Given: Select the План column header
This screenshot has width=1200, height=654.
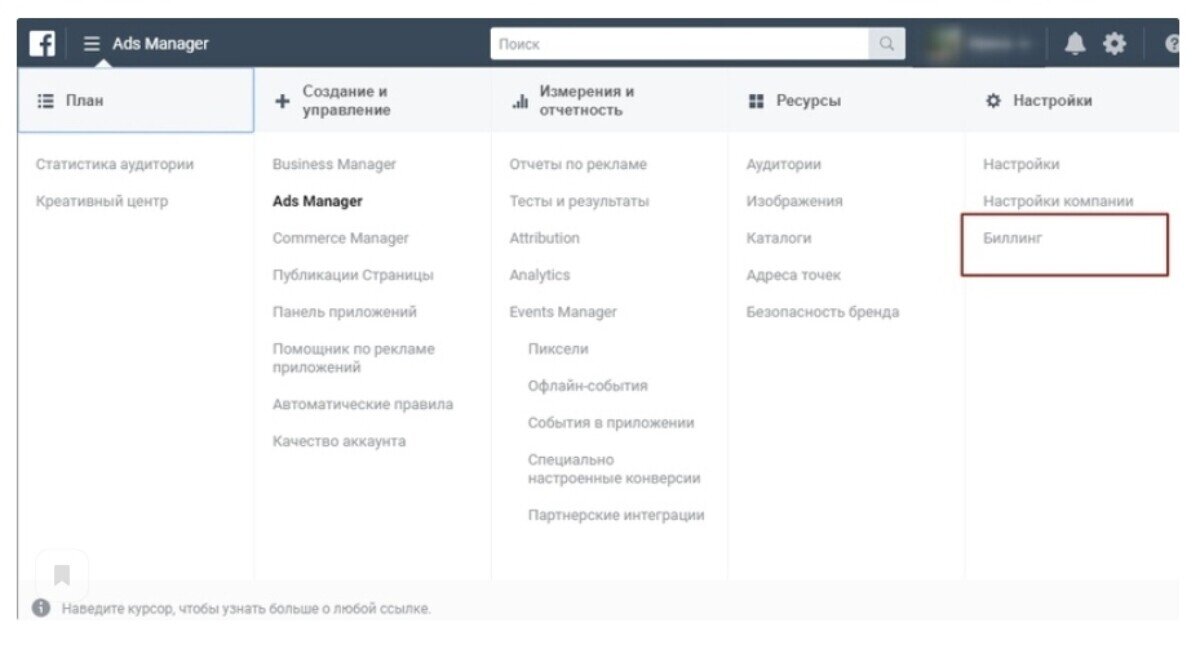Looking at the screenshot, I should tap(136, 100).
